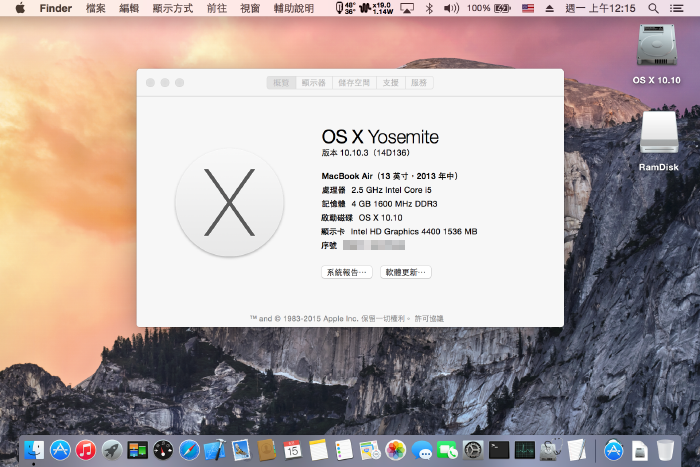Open Xcode hammer icon in Dock
The width and height of the screenshot is (700, 467).
[215, 450]
